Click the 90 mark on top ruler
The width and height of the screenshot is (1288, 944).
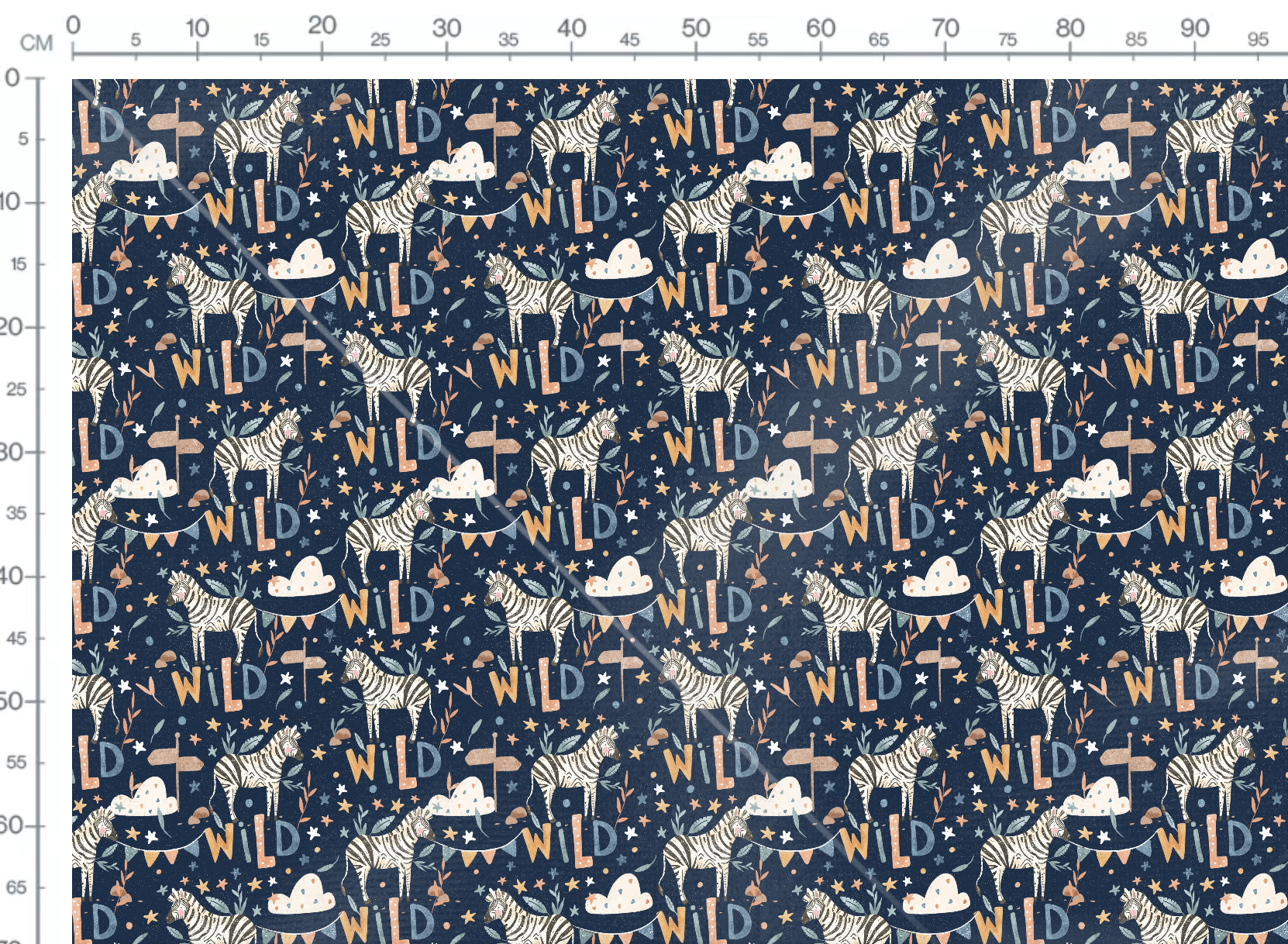1195,28
